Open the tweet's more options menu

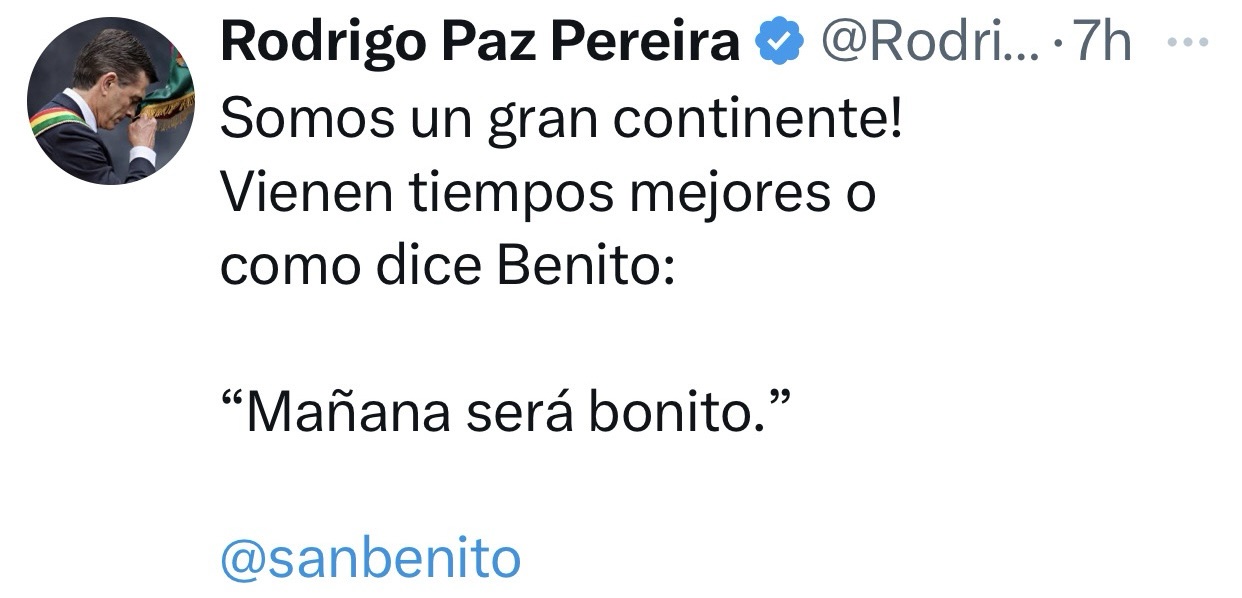1188,42
